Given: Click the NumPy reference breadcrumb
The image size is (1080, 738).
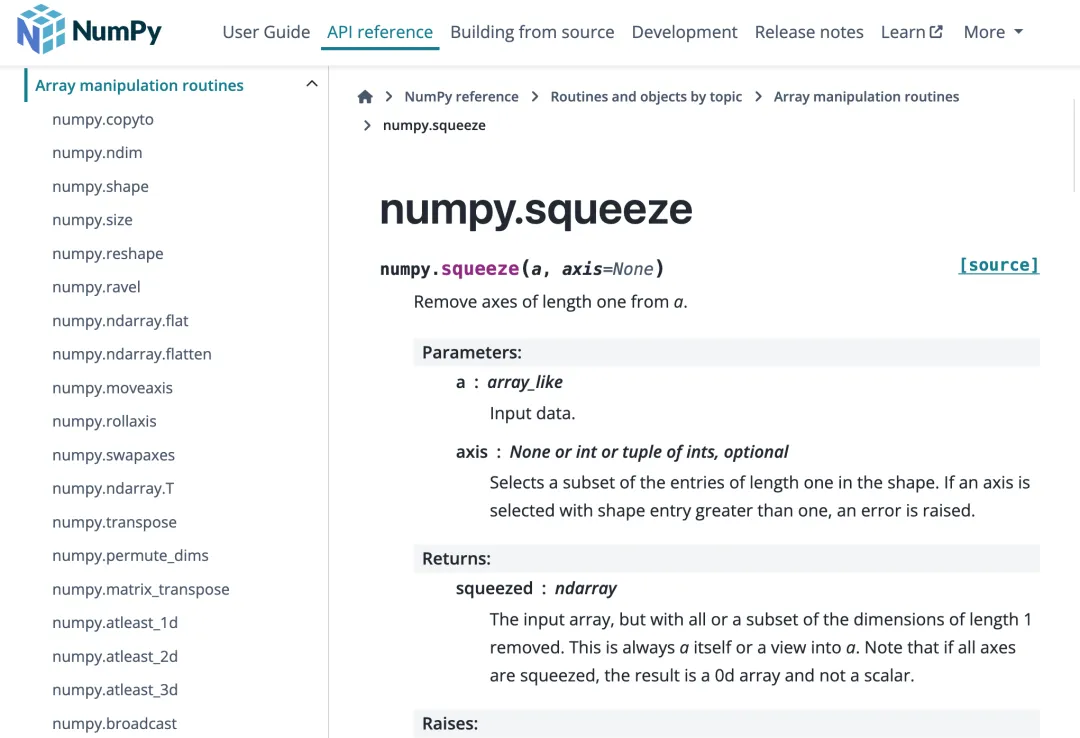Looking at the screenshot, I should pos(461,96).
